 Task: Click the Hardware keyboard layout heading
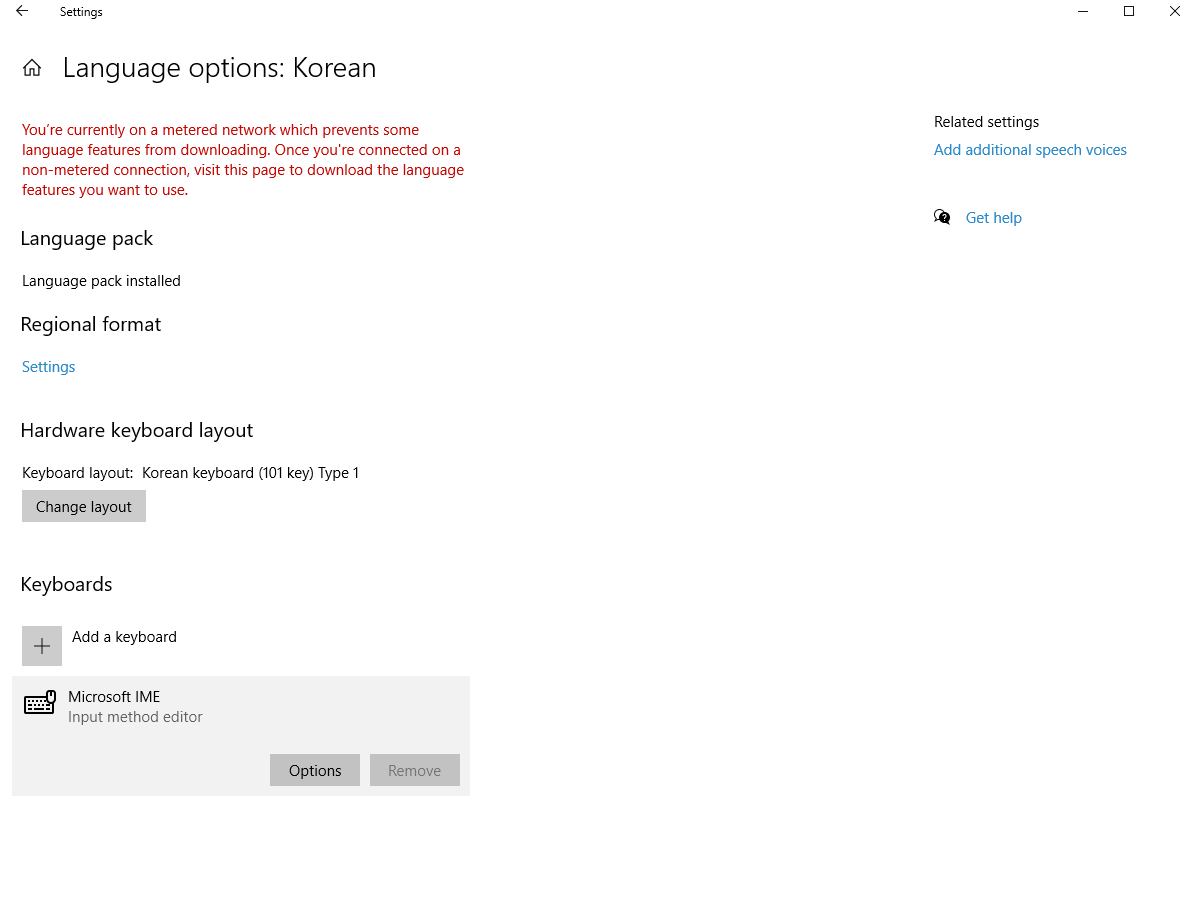pyautogui.click(x=136, y=430)
